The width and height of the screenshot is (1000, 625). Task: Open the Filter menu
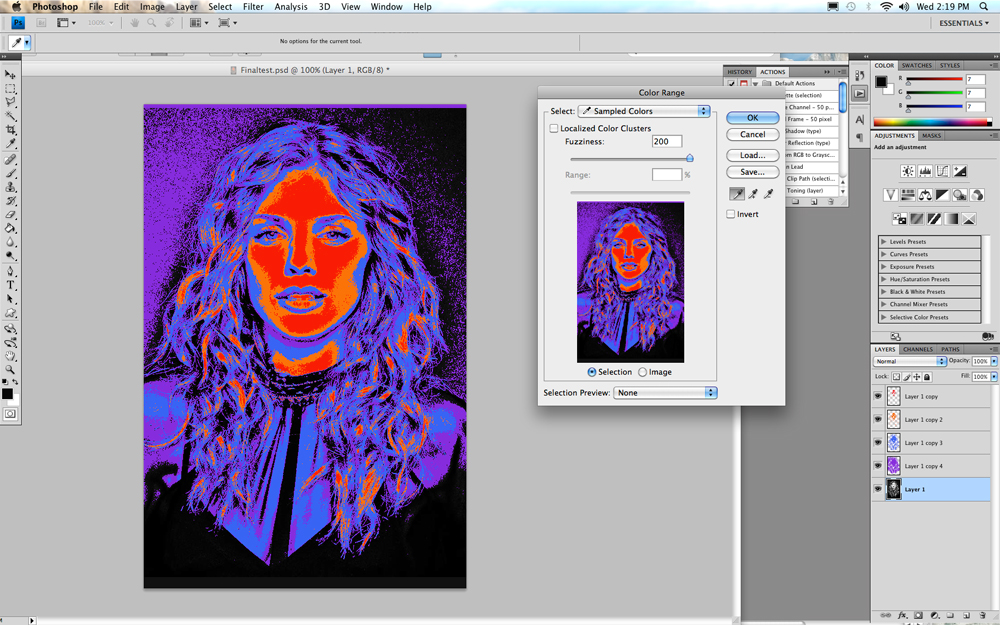(x=253, y=6)
